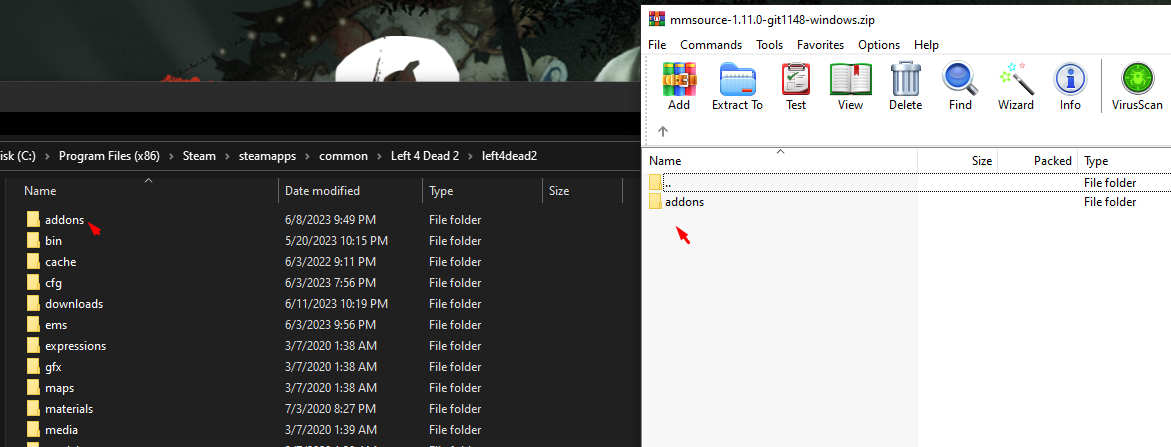Open the View file icon
The width and height of the screenshot is (1171, 447).
(x=851, y=79)
